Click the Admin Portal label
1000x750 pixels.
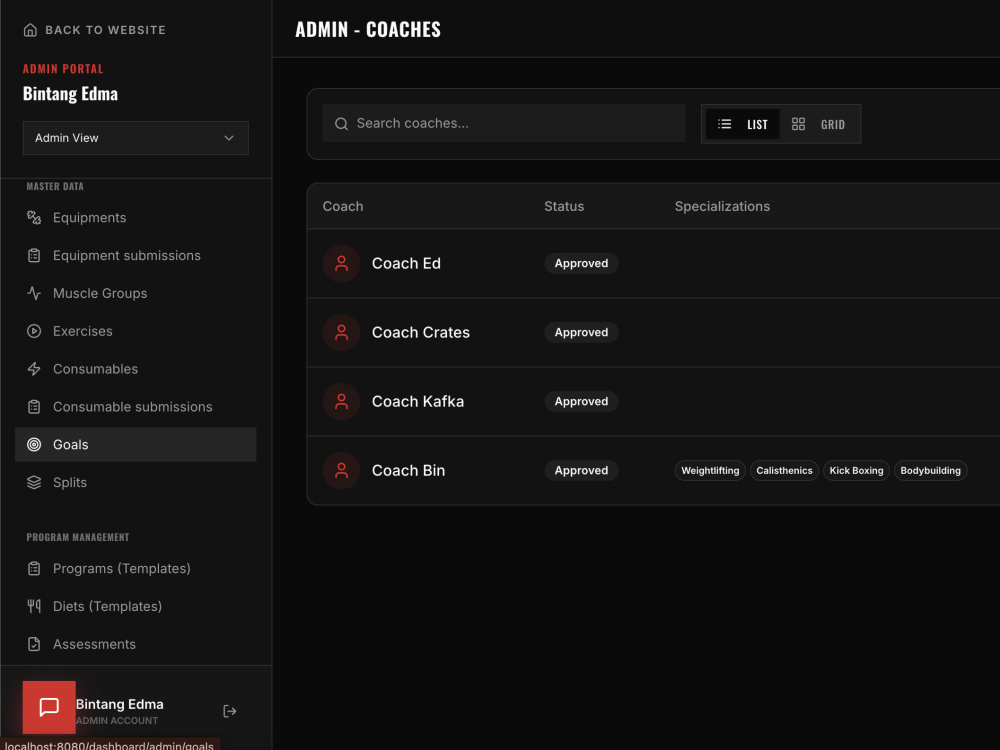click(63, 69)
